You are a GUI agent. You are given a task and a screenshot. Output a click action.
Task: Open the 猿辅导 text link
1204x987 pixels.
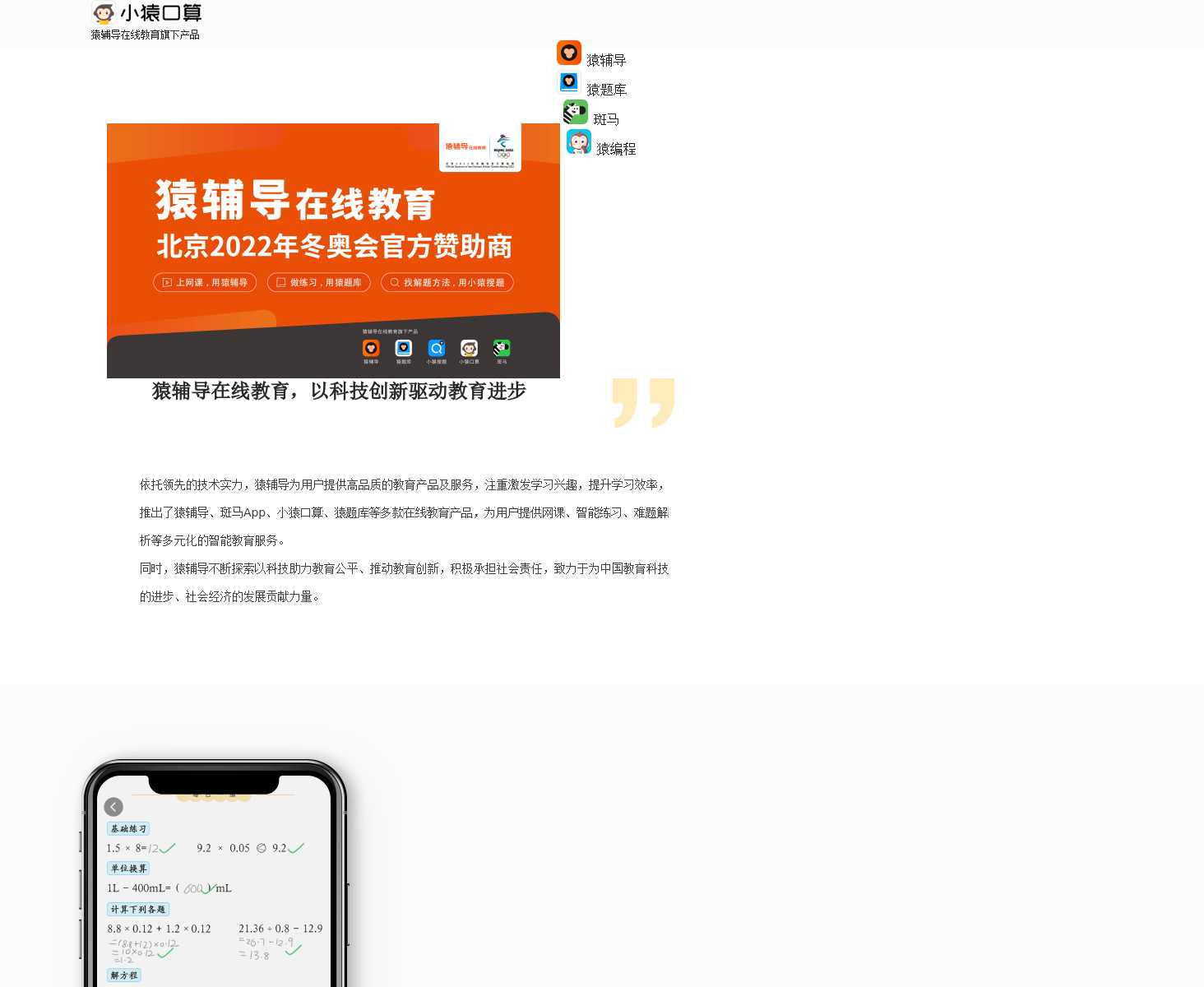(x=606, y=60)
